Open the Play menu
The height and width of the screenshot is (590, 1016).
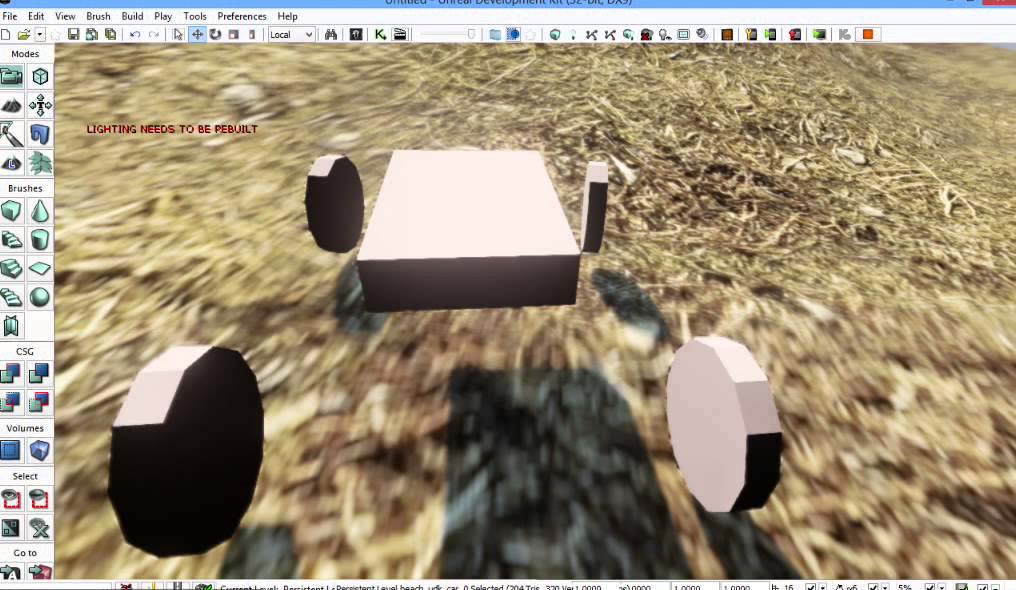tap(163, 16)
